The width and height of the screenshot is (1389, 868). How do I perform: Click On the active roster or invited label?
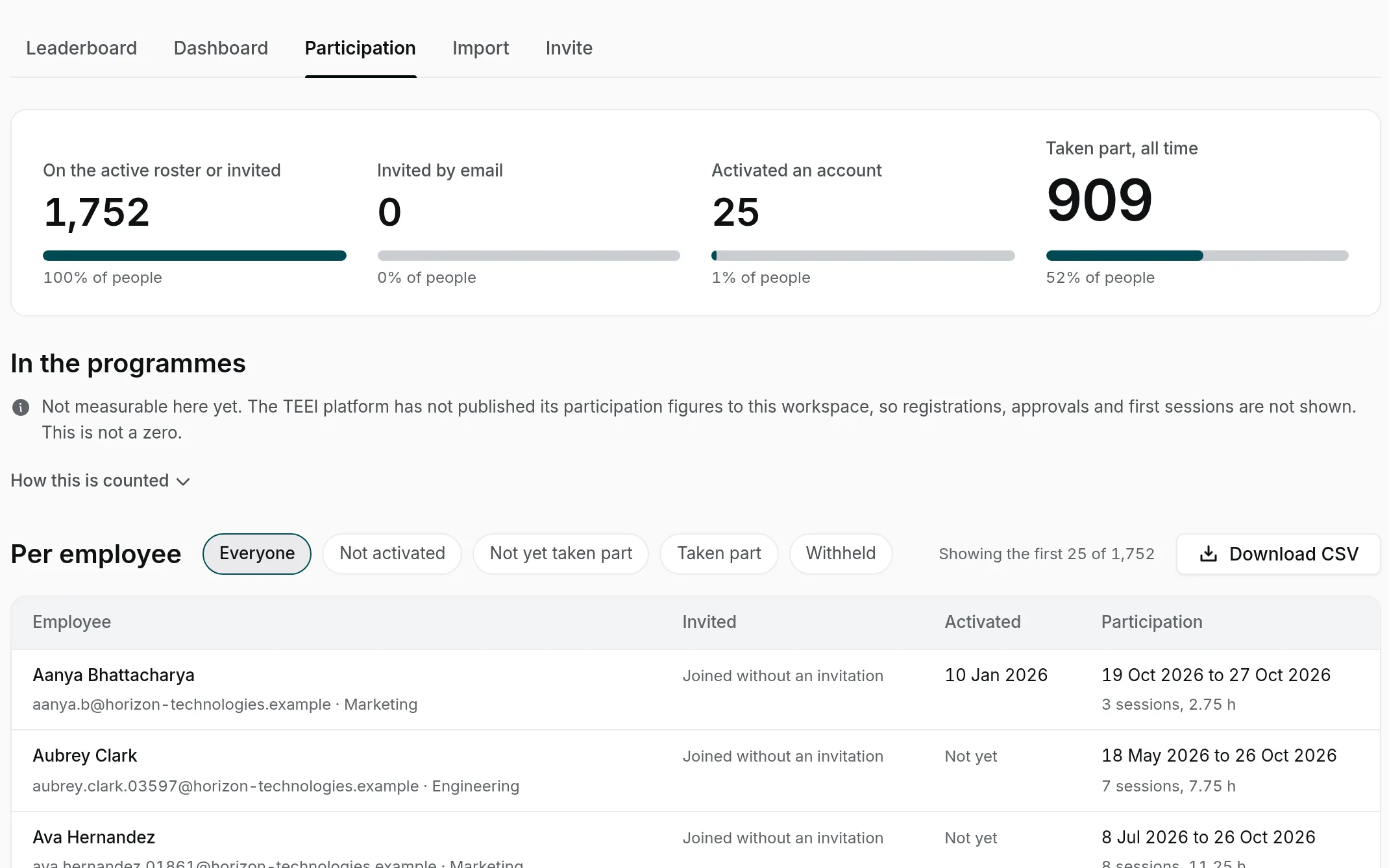tap(162, 171)
